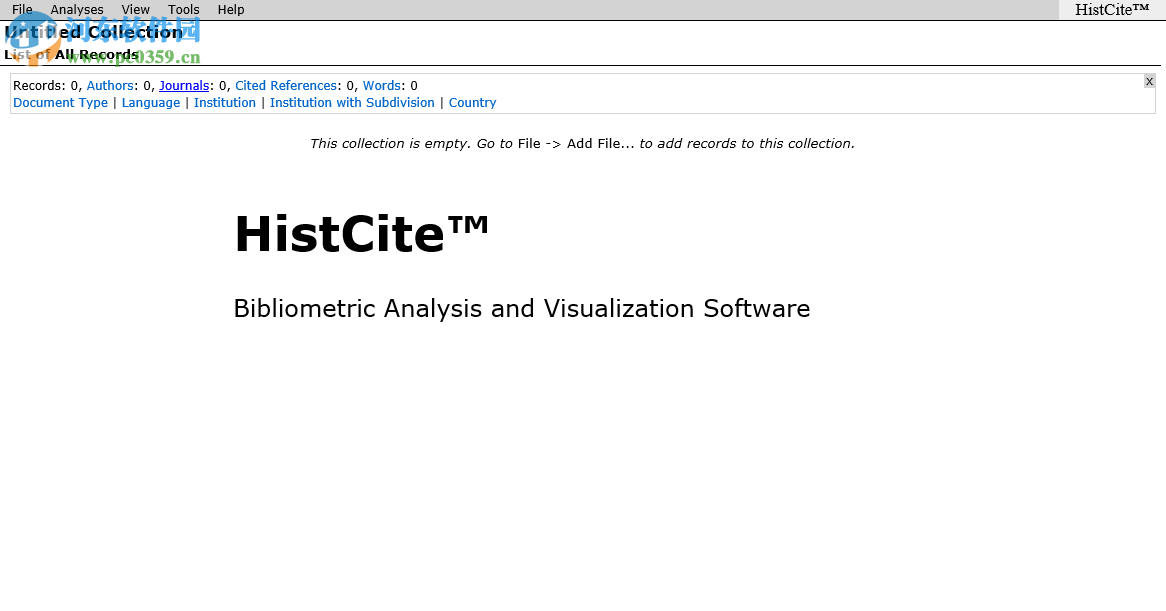Open the Authors analysis link
Viewport: 1166px width, 611px height.
(110, 85)
